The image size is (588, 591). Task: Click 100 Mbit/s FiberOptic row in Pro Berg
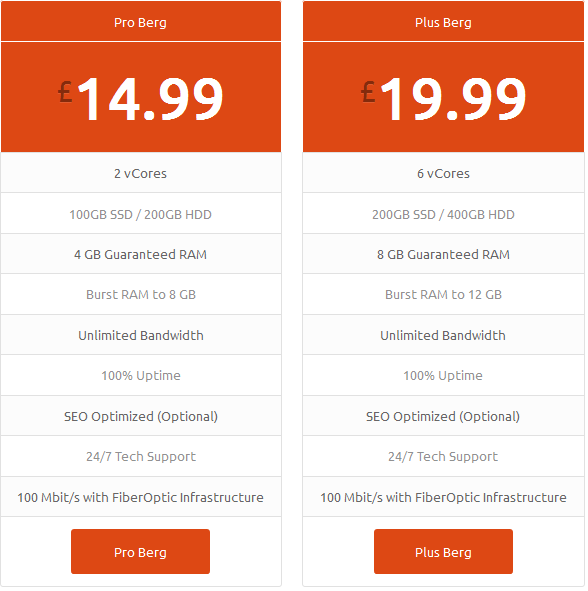click(141, 497)
